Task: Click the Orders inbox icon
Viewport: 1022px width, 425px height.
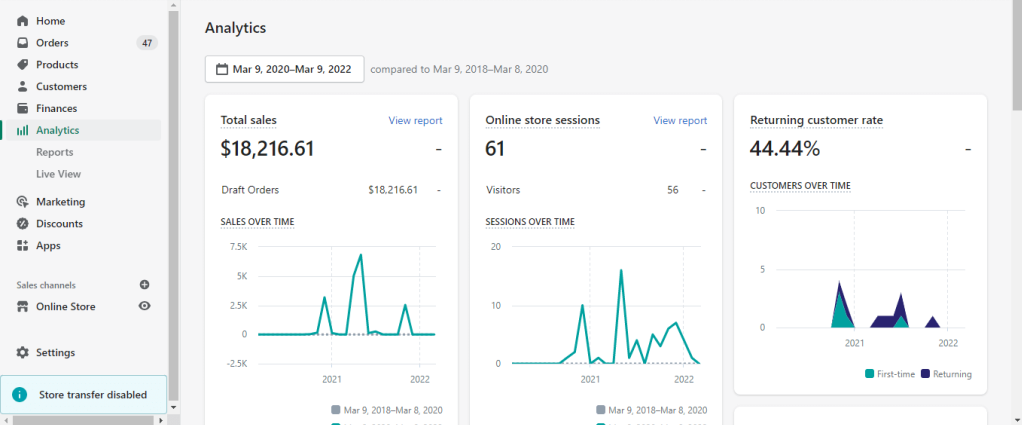Action: click(x=22, y=43)
